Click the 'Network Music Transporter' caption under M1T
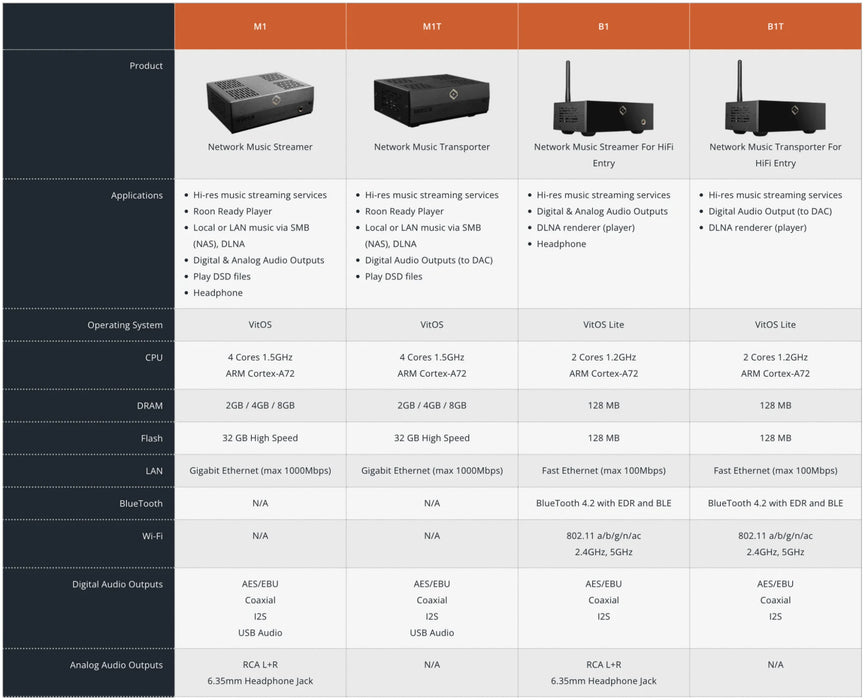 point(432,147)
